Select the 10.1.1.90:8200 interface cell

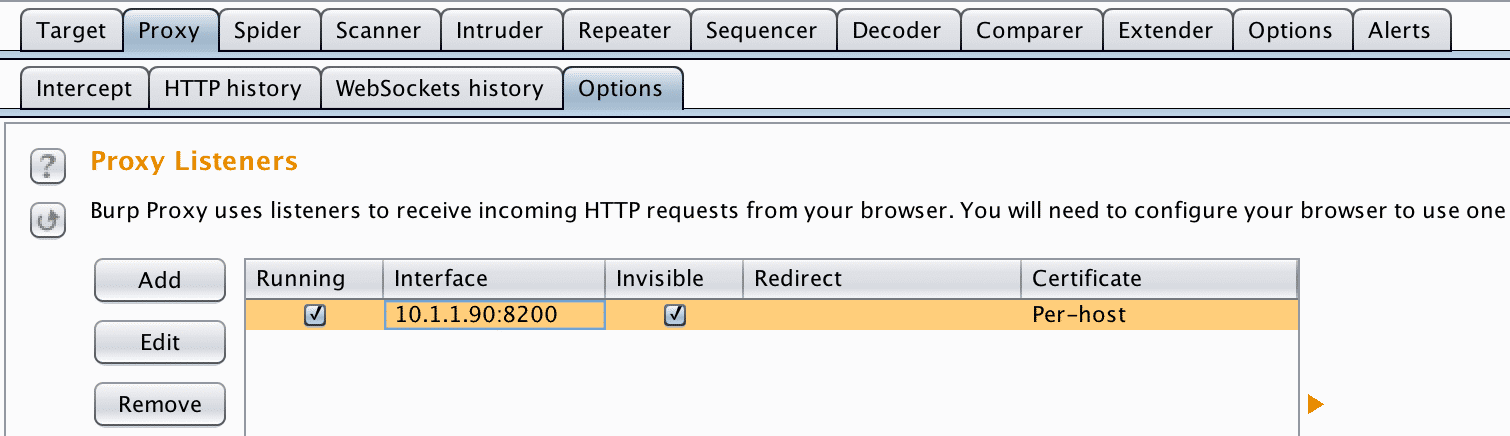[x=494, y=315]
